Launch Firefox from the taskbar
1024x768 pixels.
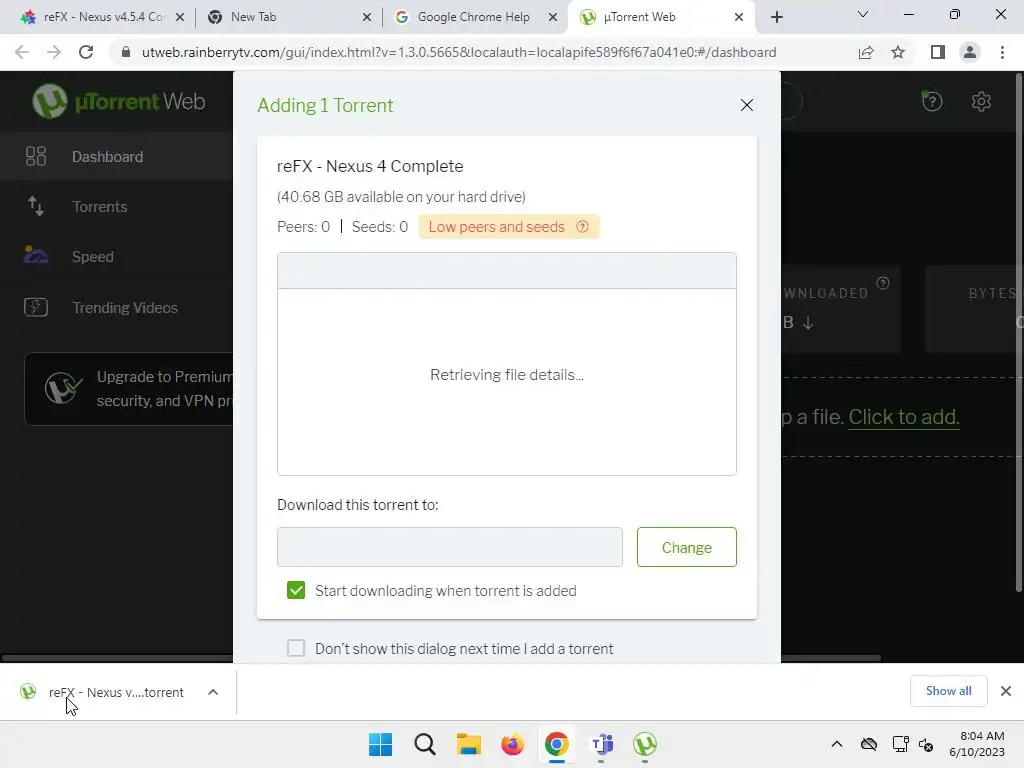click(513, 744)
